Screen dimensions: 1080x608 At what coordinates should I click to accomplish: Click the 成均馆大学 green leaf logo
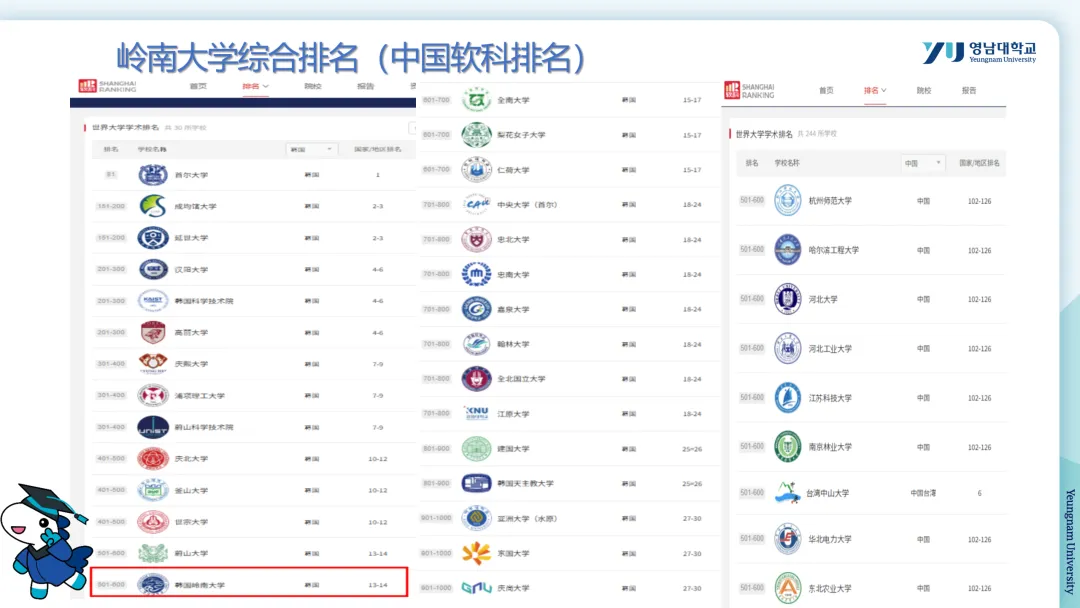pos(153,206)
